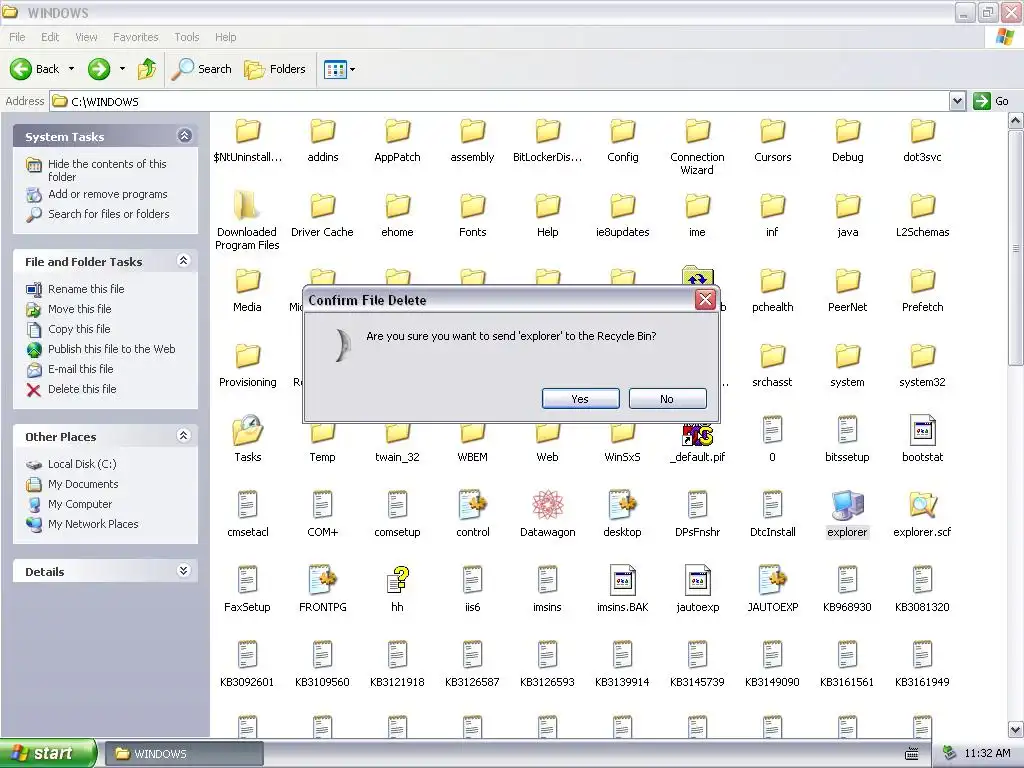Select the FRONTPG file icon
Viewport: 1024px width, 768px height.
pos(322,580)
